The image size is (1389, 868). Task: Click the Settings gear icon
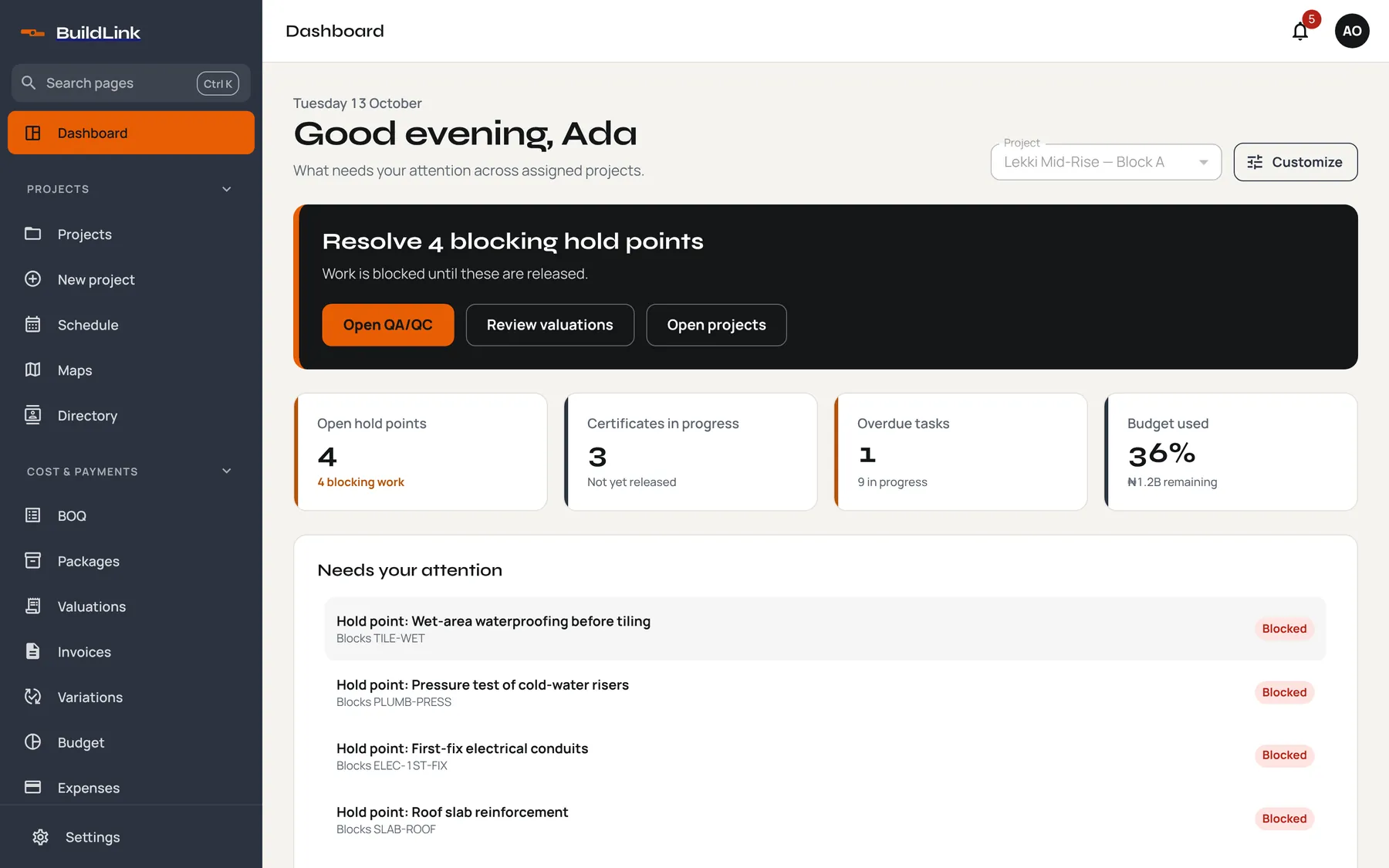point(40,837)
